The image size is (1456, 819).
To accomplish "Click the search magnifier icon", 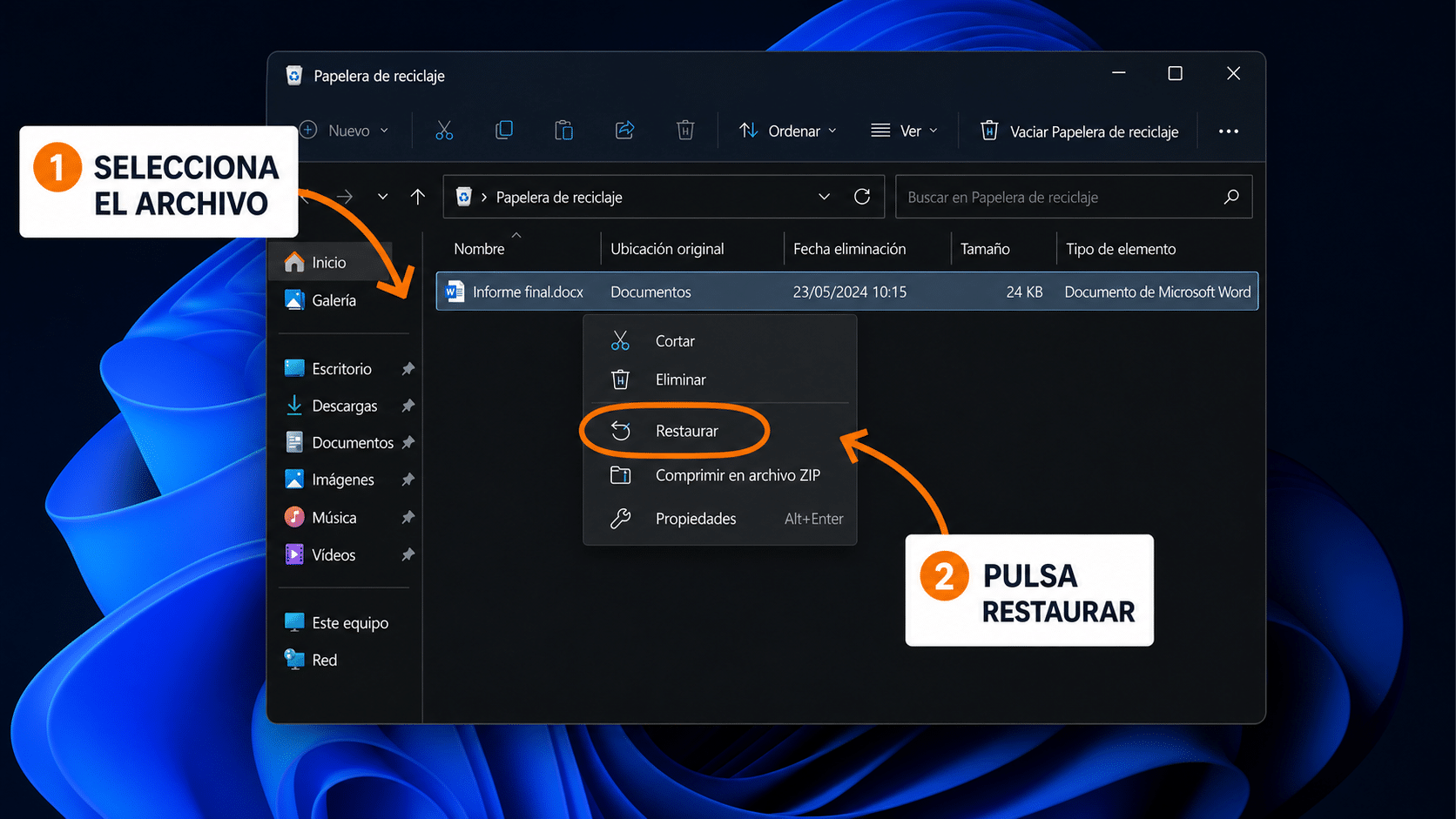I will [1231, 197].
